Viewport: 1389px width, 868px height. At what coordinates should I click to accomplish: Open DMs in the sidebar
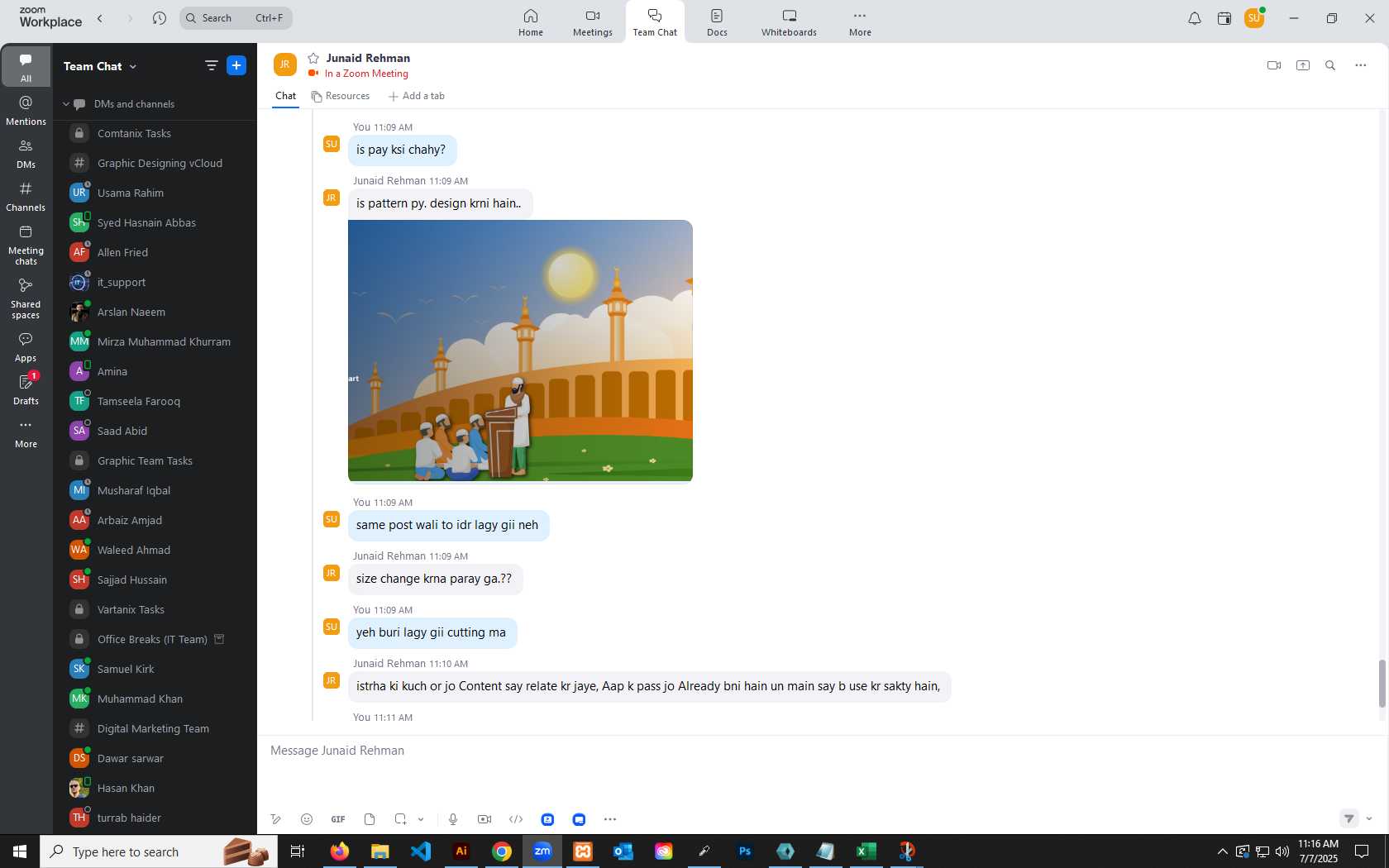coord(26,154)
